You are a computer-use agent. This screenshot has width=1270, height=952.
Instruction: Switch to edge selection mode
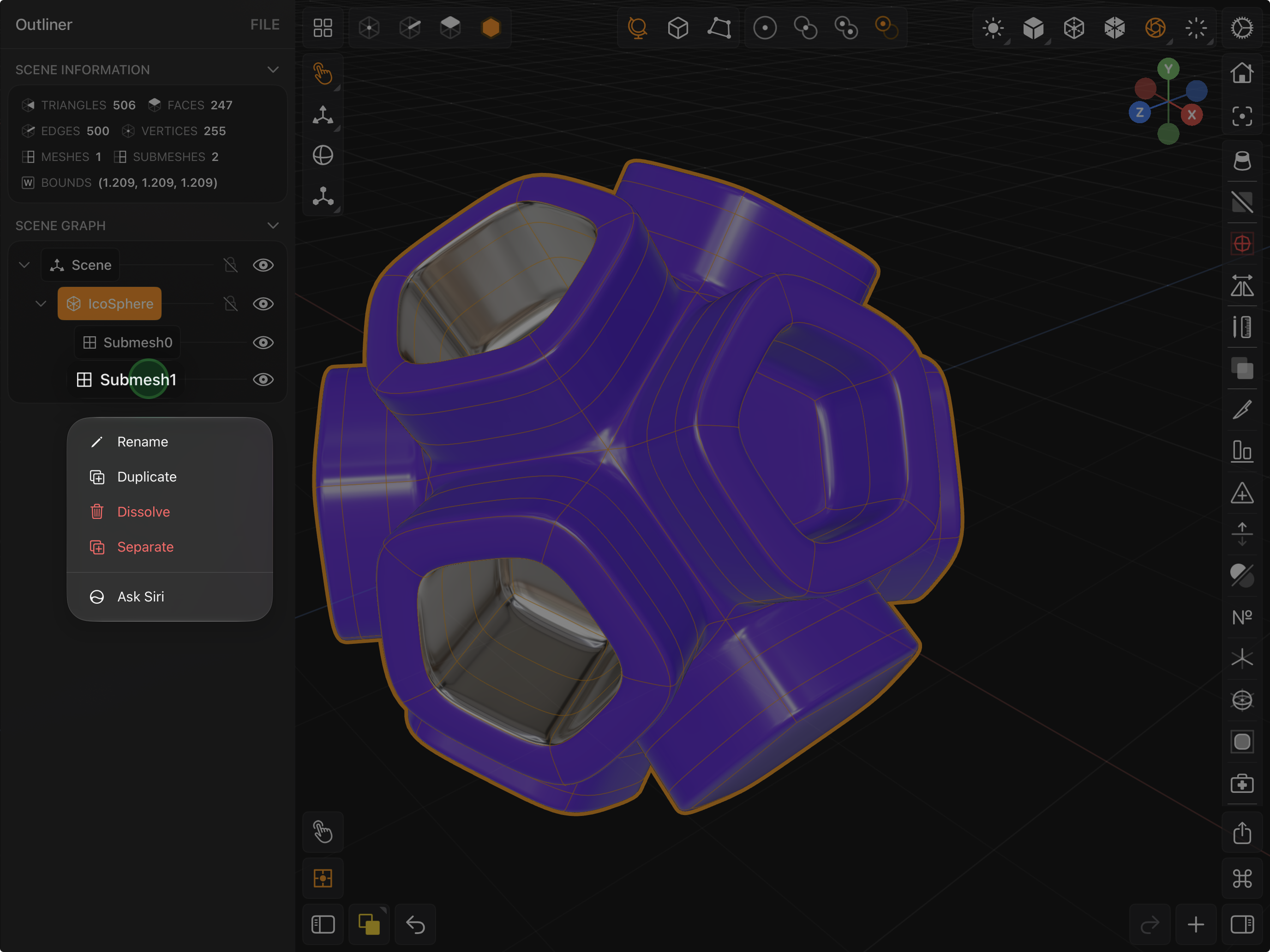[x=410, y=28]
